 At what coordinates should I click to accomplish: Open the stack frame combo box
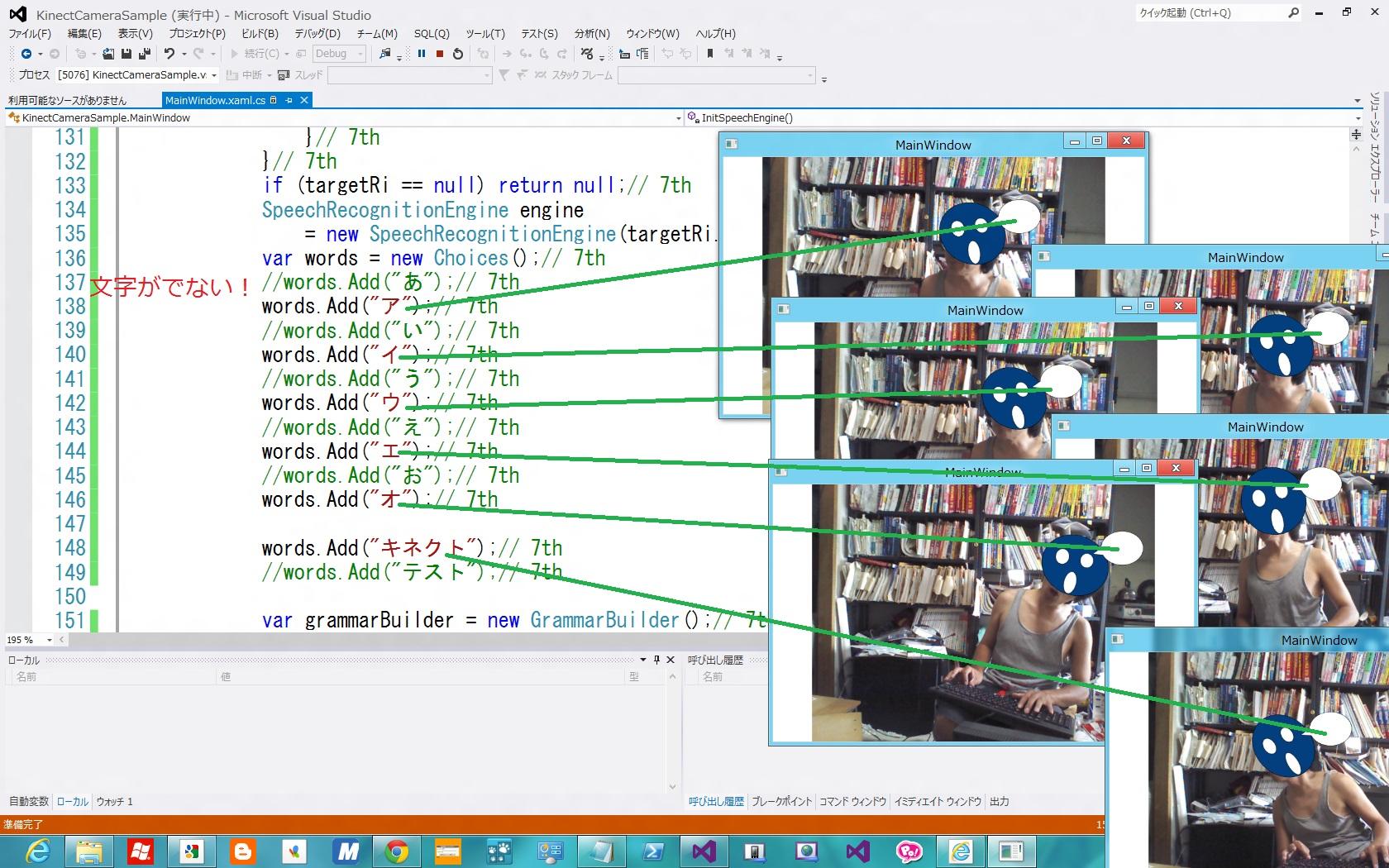tap(717, 75)
